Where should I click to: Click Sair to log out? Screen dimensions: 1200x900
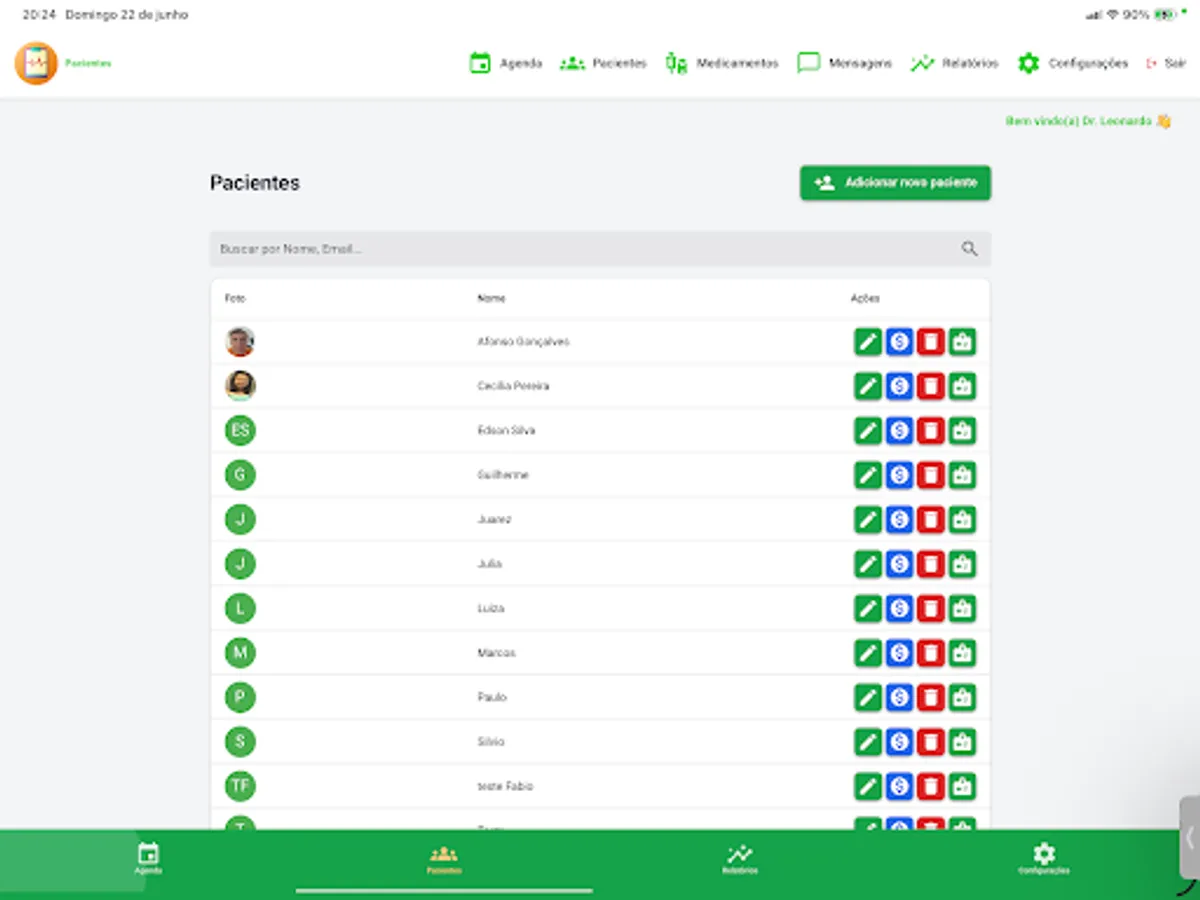tap(1166, 63)
